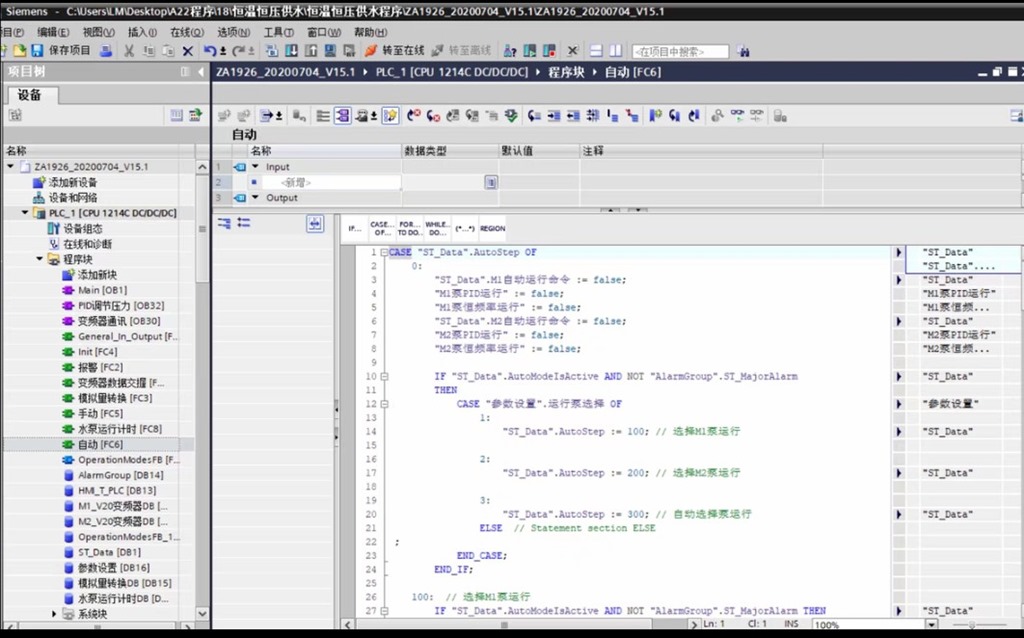Viewport: 1024px width, 638px height.
Task: Collapse the ZA1926_20200704_V15.1 project node
Action: coord(10,167)
